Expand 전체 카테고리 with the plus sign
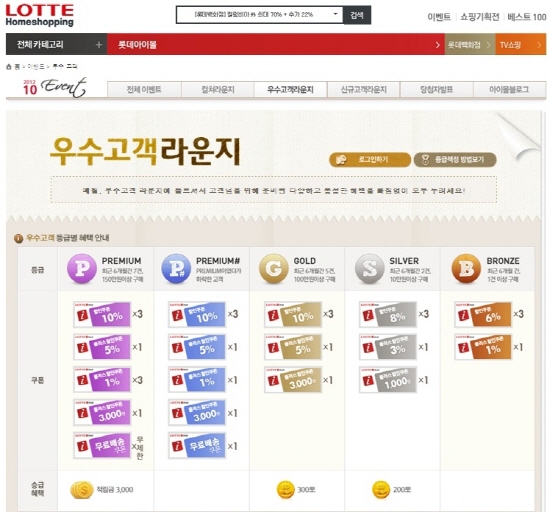The height and width of the screenshot is (512, 550). pos(99,45)
